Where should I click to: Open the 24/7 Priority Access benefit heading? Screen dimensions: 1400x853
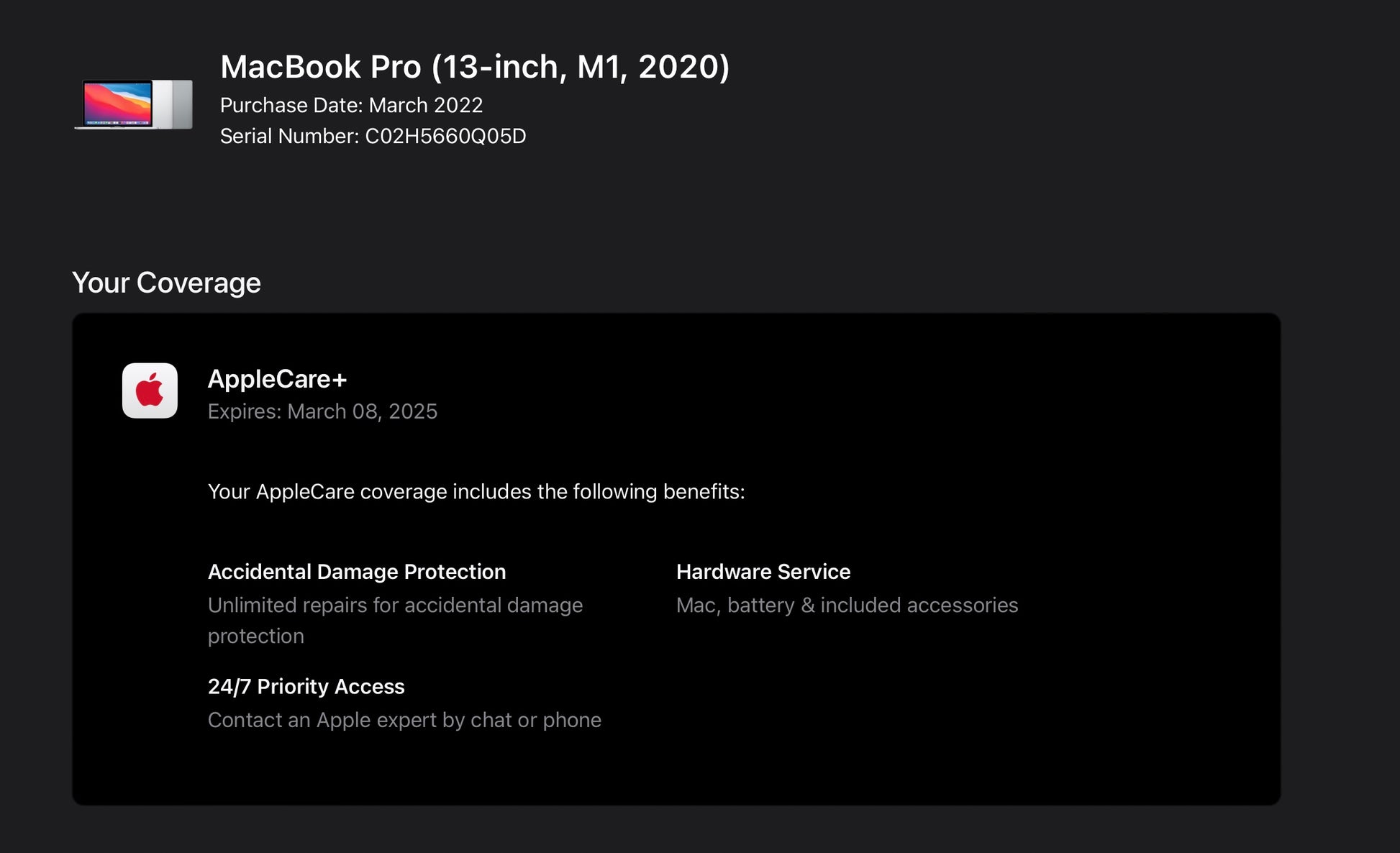(306, 687)
